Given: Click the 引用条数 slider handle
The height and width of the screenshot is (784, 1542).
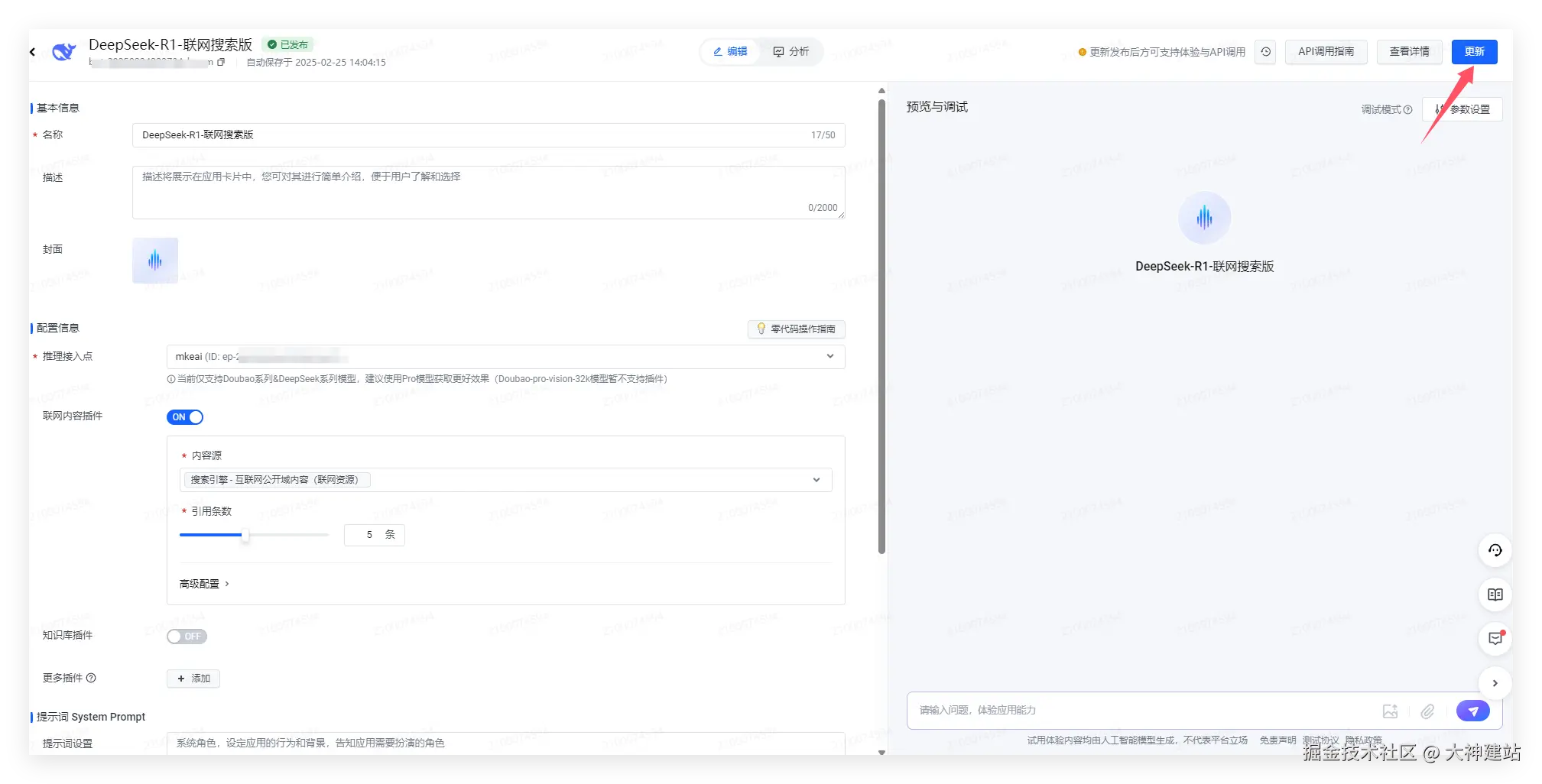Looking at the screenshot, I should [245, 535].
